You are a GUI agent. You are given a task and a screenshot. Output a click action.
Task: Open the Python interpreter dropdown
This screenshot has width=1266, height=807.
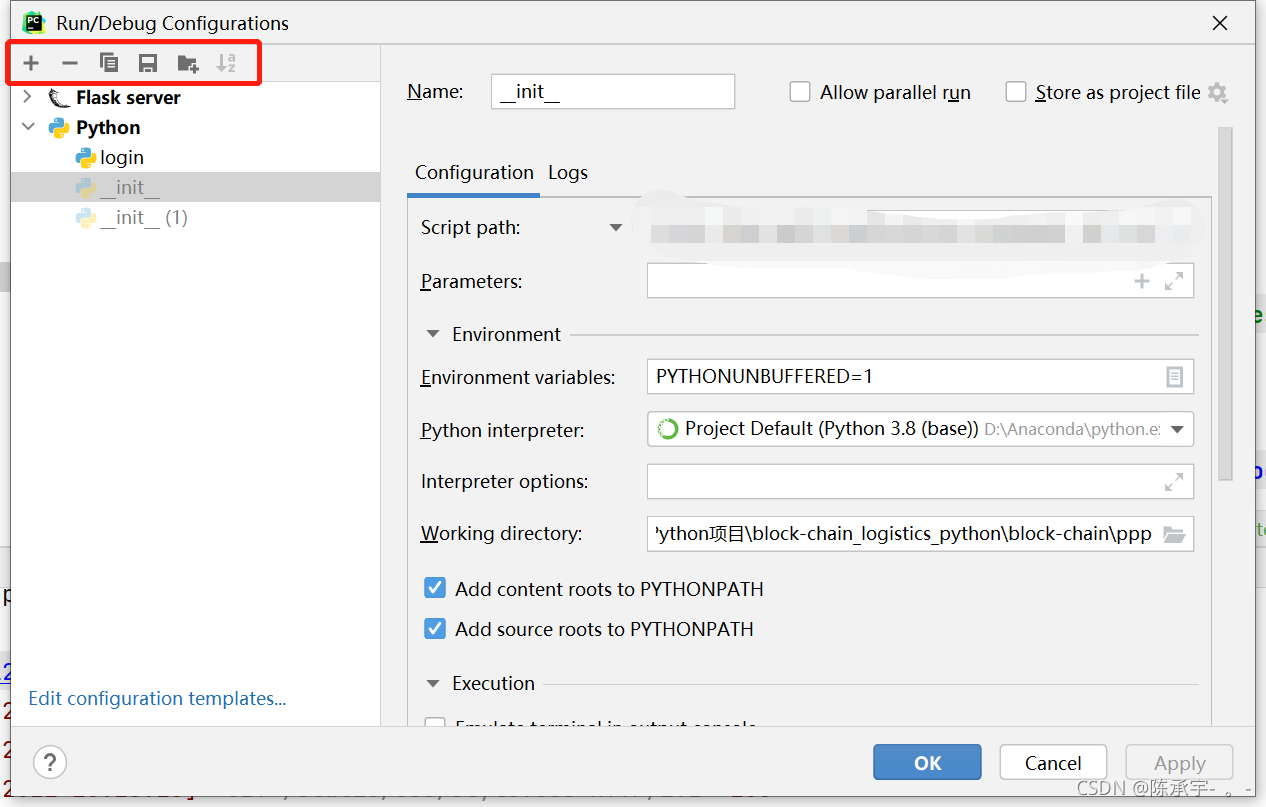[1177, 430]
